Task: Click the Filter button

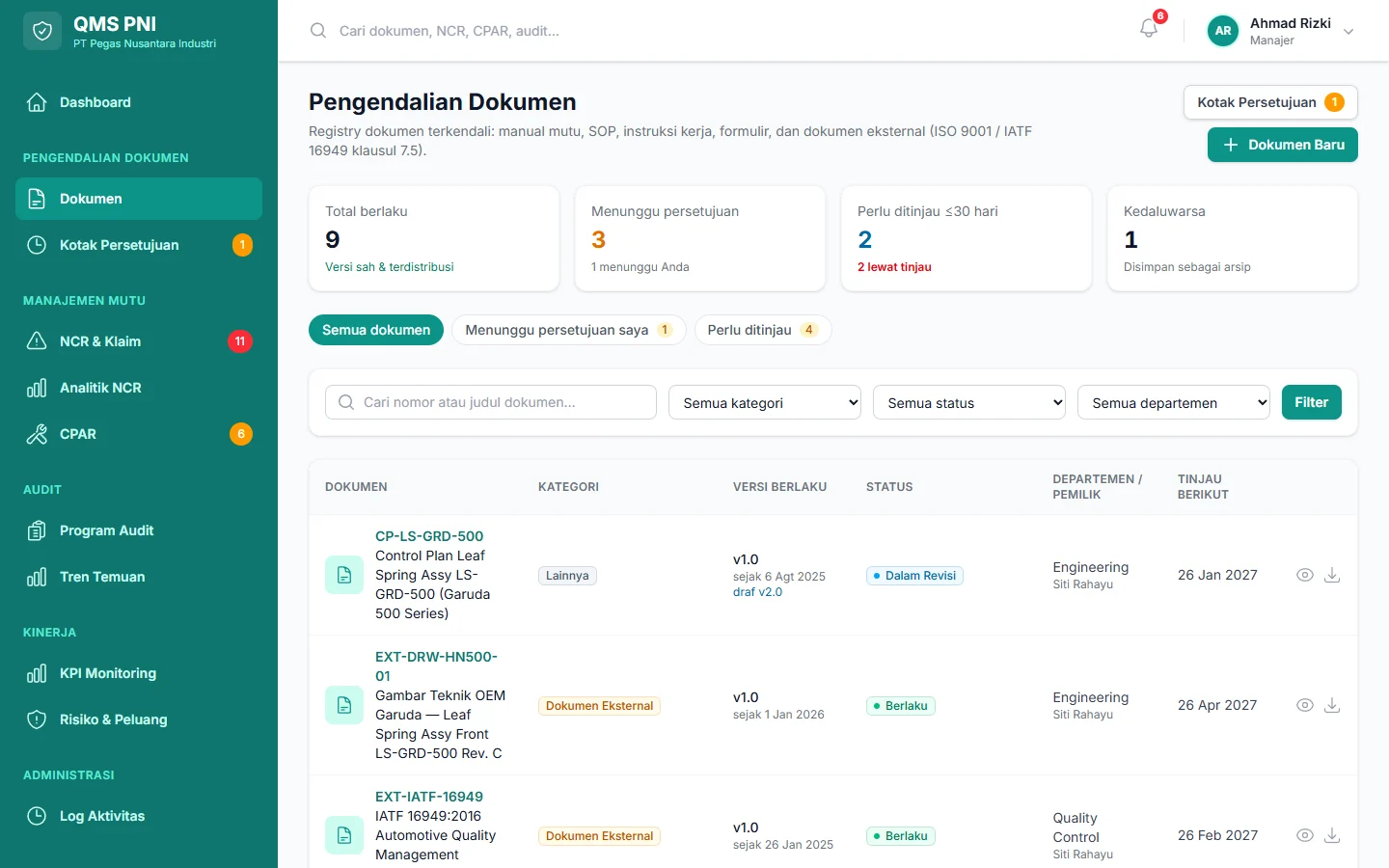Action: tap(1312, 402)
